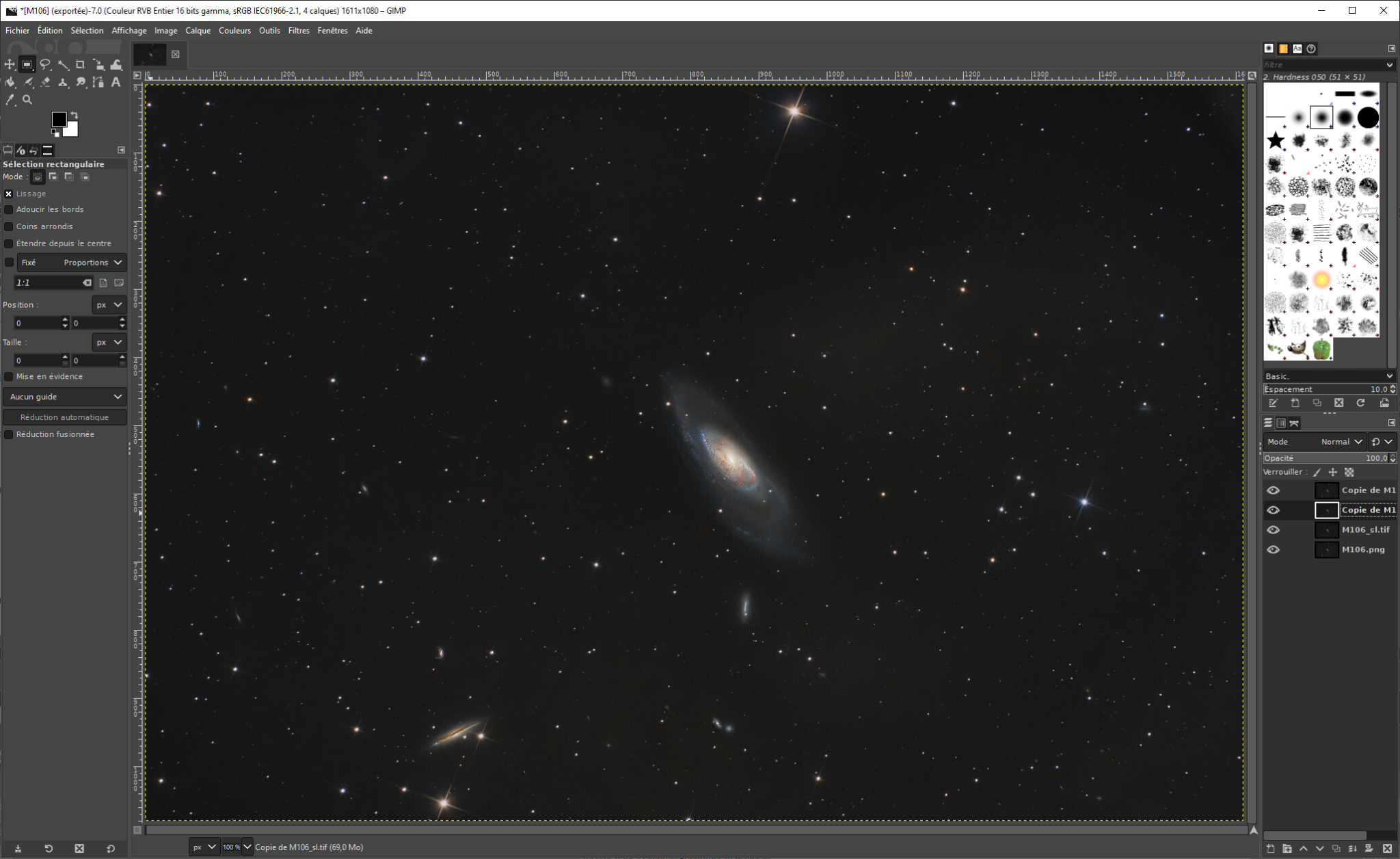Duplicate the selected layer
The height and width of the screenshot is (859, 1400).
coord(1336,849)
